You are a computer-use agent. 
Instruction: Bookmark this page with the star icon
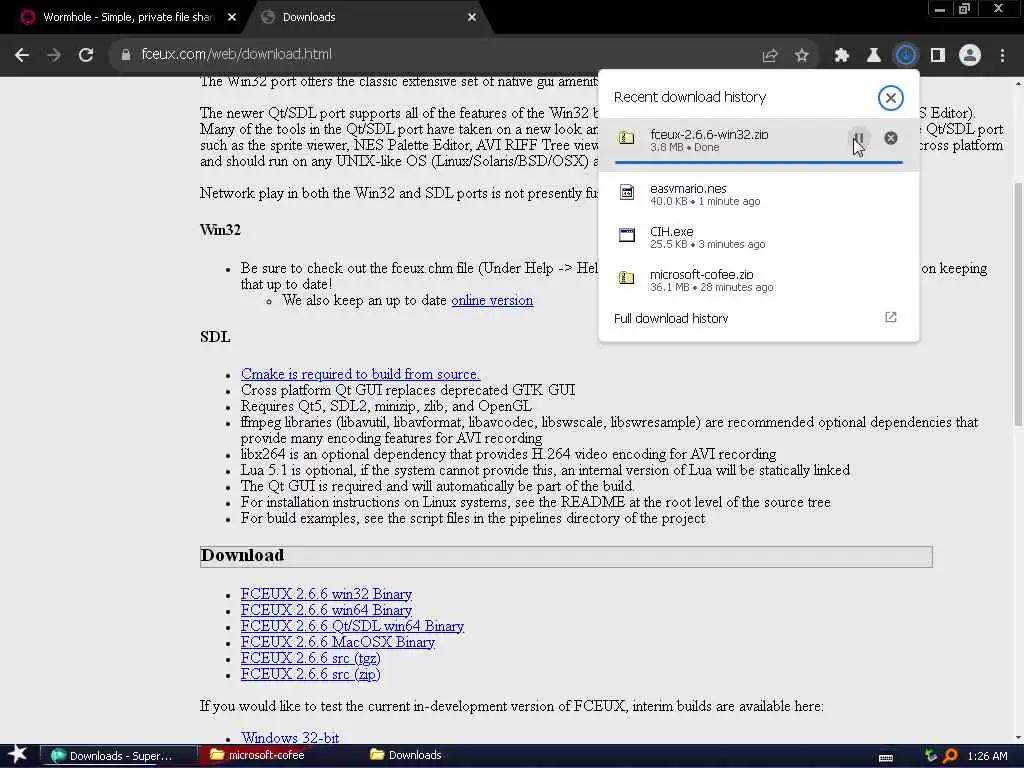click(x=802, y=56)
